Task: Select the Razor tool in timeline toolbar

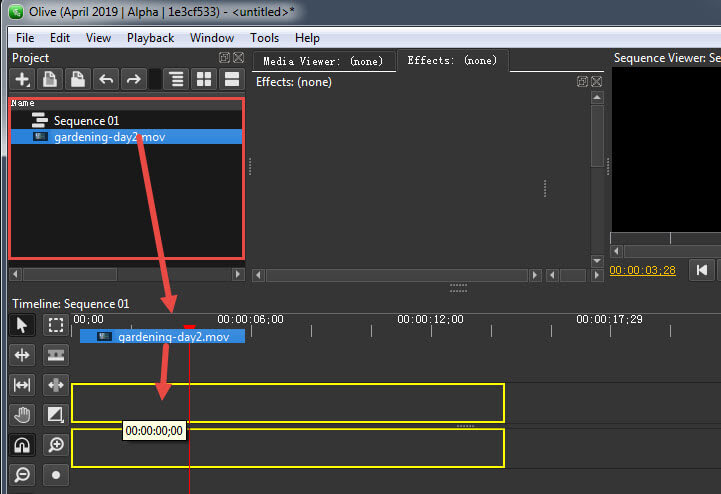Action: point(56,355)
